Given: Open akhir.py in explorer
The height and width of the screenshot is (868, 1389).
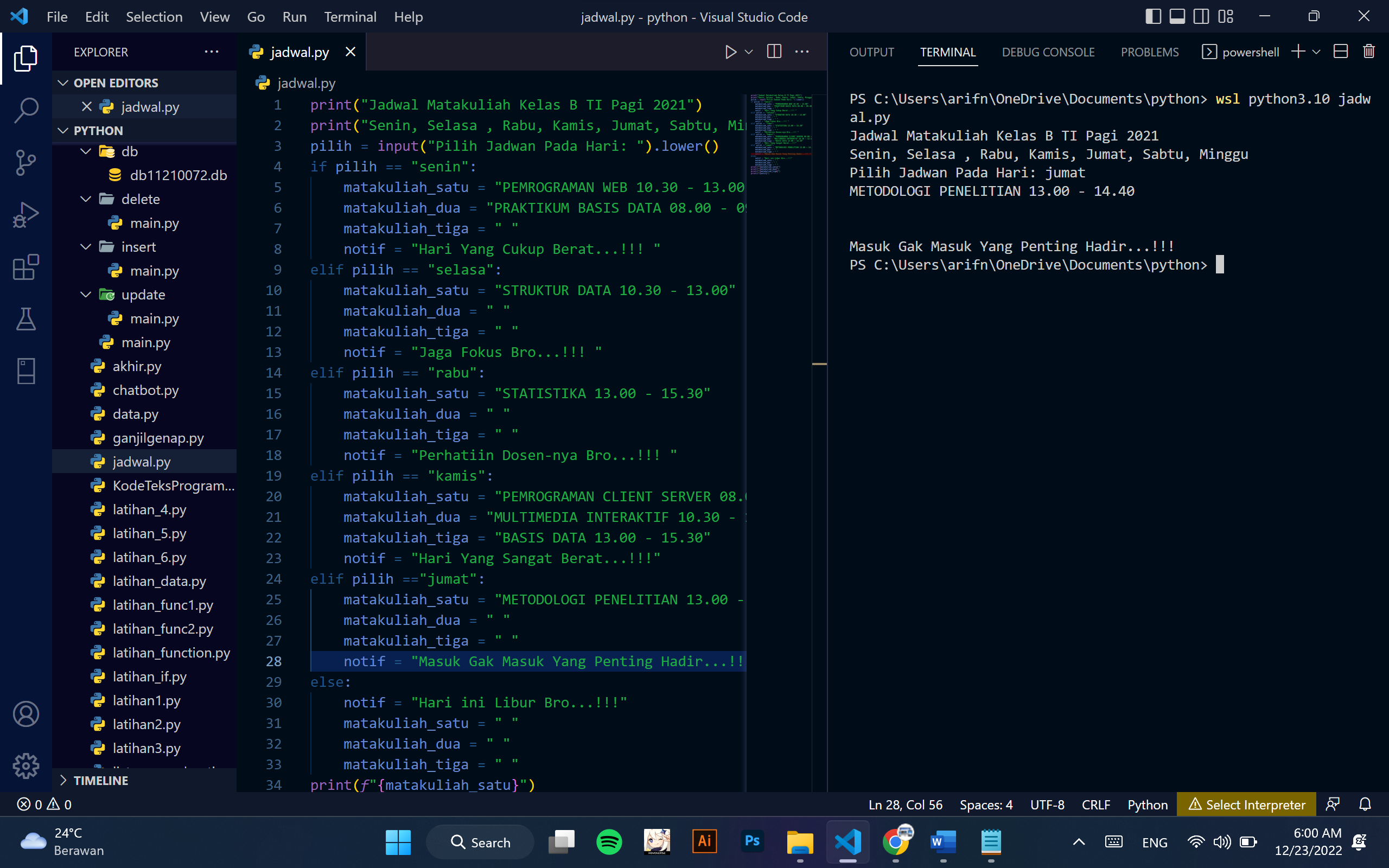Looking at the screenshot, I should (x=144, y=366).
